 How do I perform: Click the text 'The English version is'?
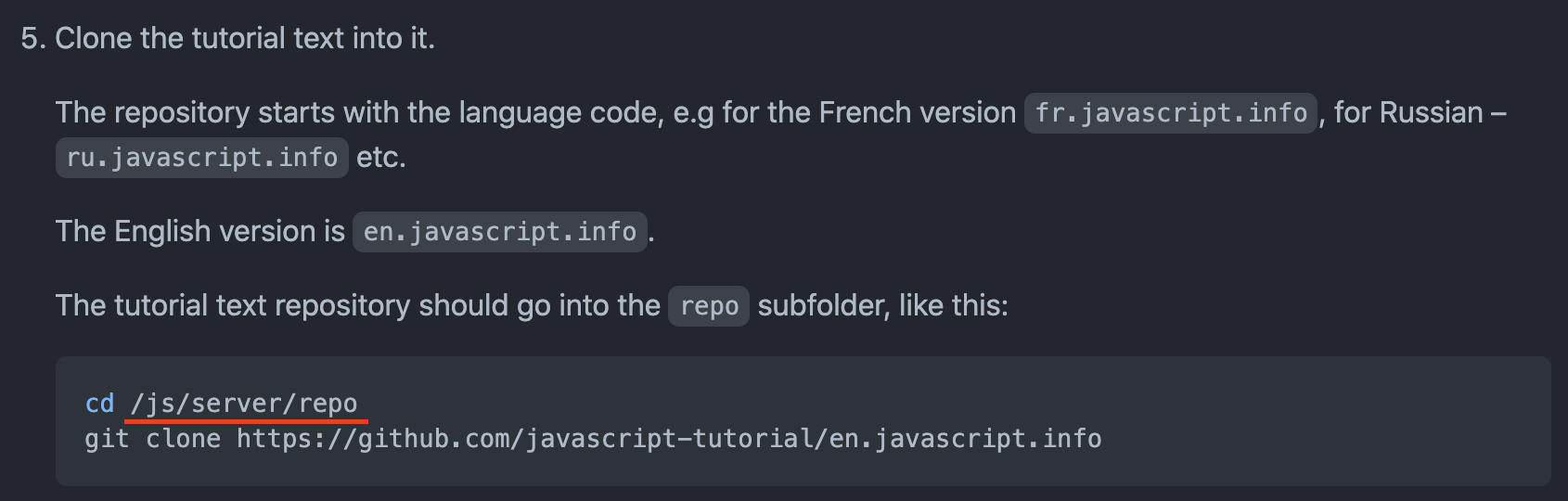[200, 232]
